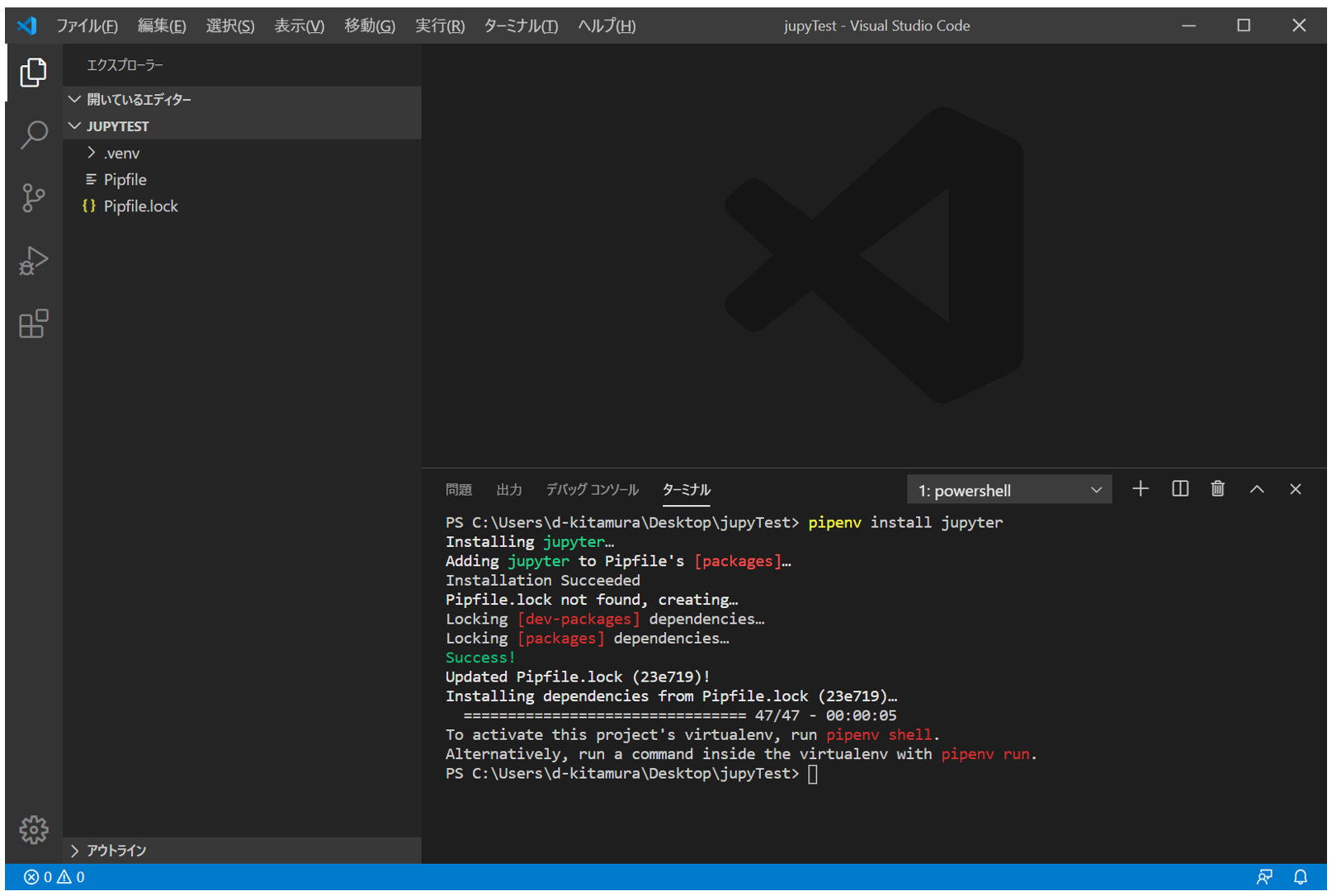Open the Extensions view icon
The image size is (1332, 896).
click(x=33, y=323)
